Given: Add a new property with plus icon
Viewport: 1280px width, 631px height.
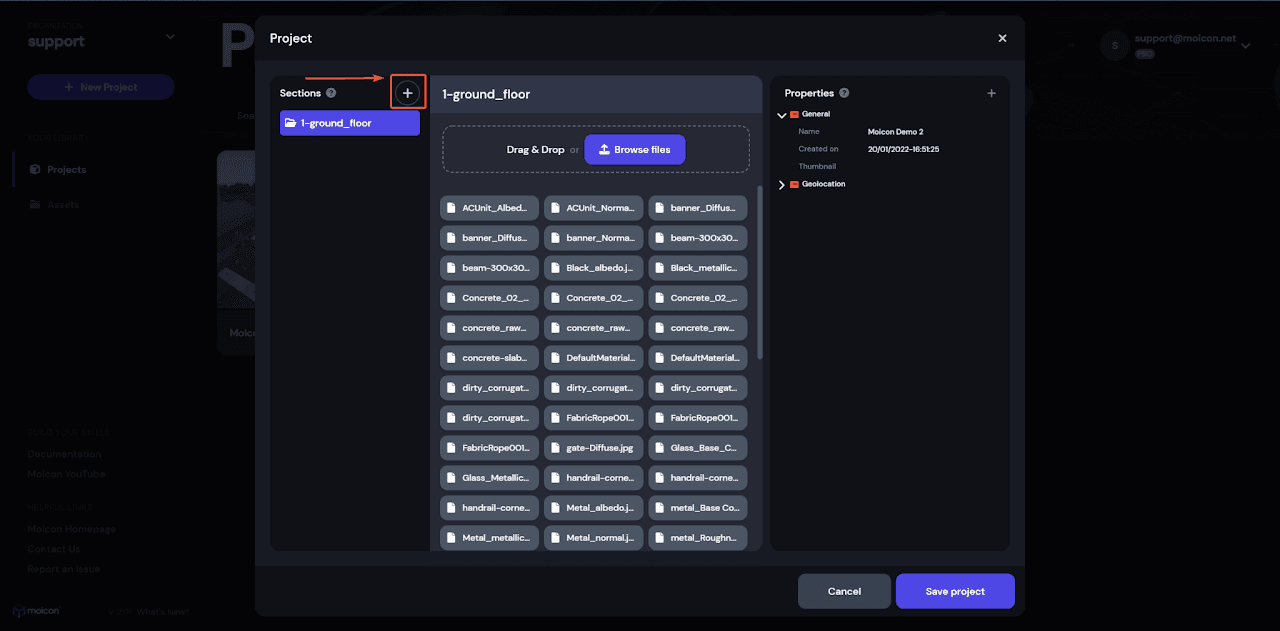Looking at the screenshot, I should click(x=991, y=93).
